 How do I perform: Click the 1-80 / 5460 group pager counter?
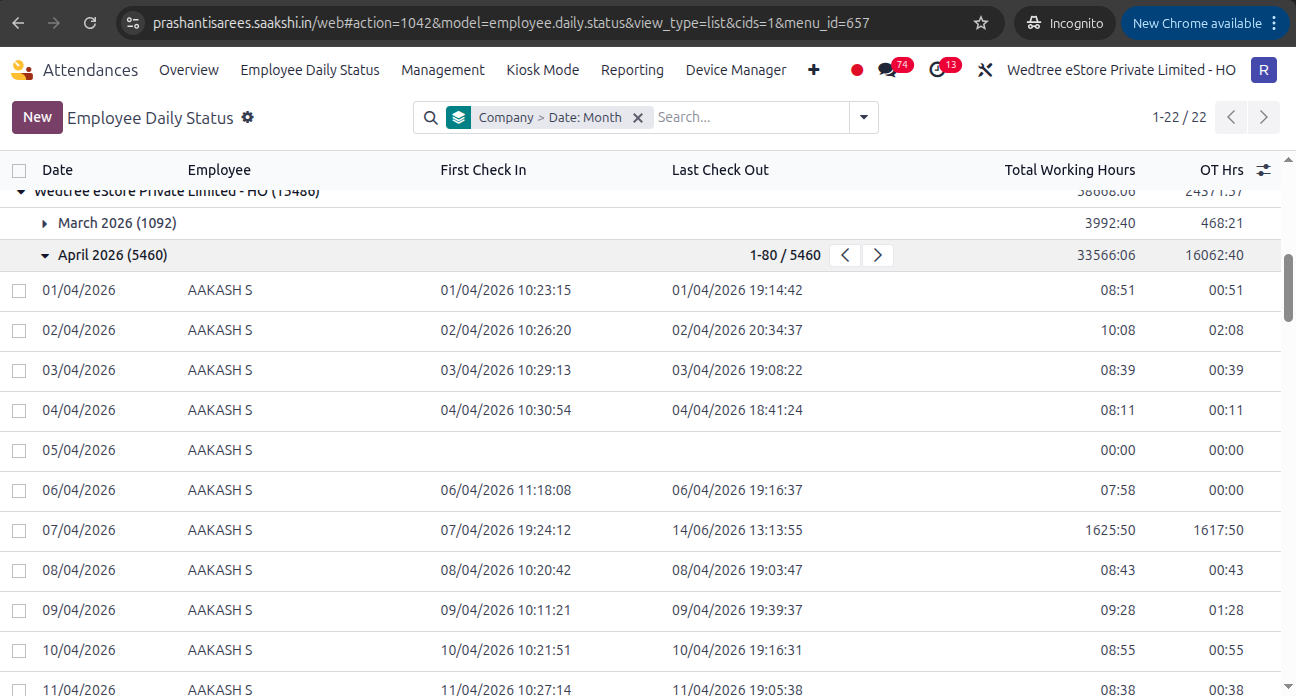(x=785, y=255)
